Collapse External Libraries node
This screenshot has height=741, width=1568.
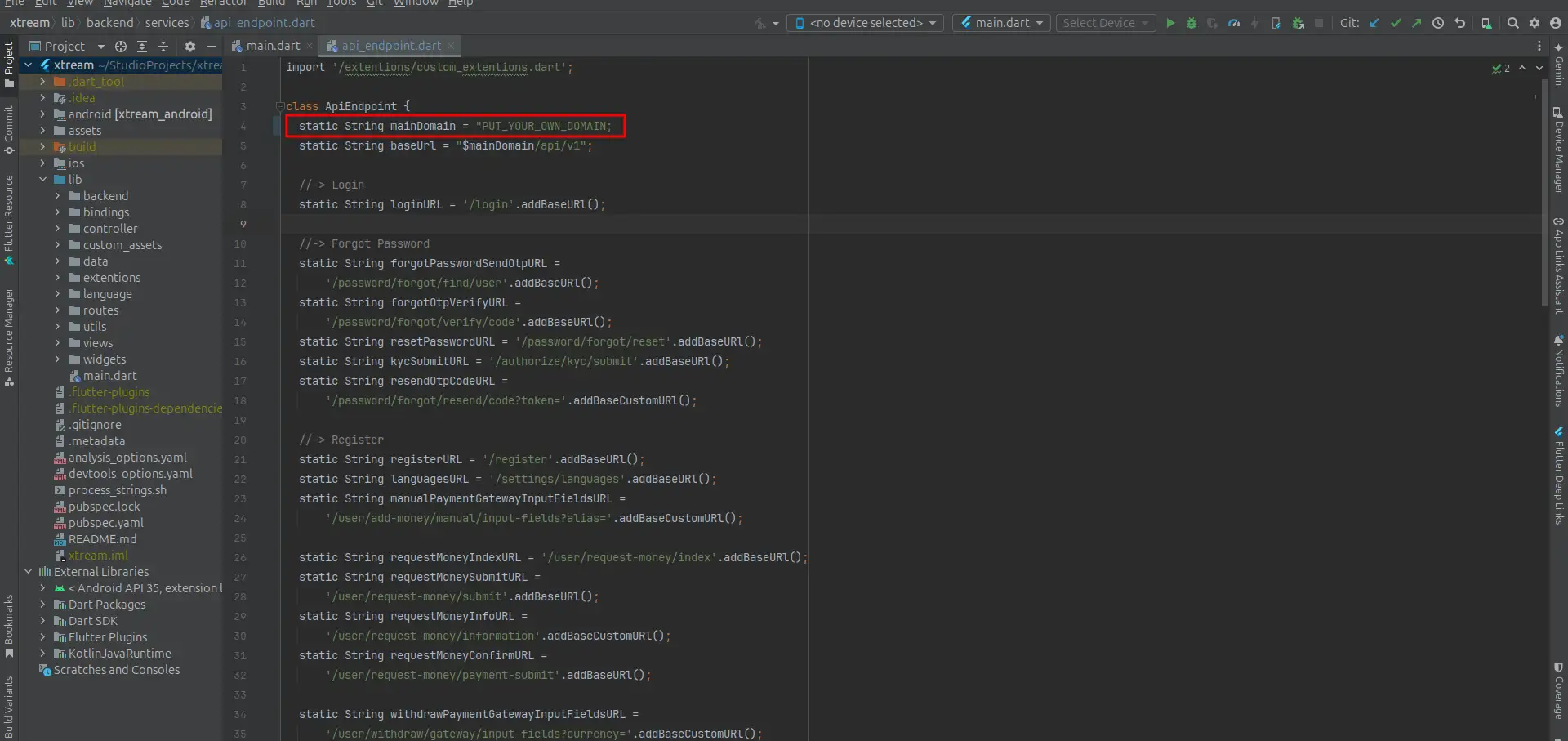pyautogui.click(x=28, y=572)
